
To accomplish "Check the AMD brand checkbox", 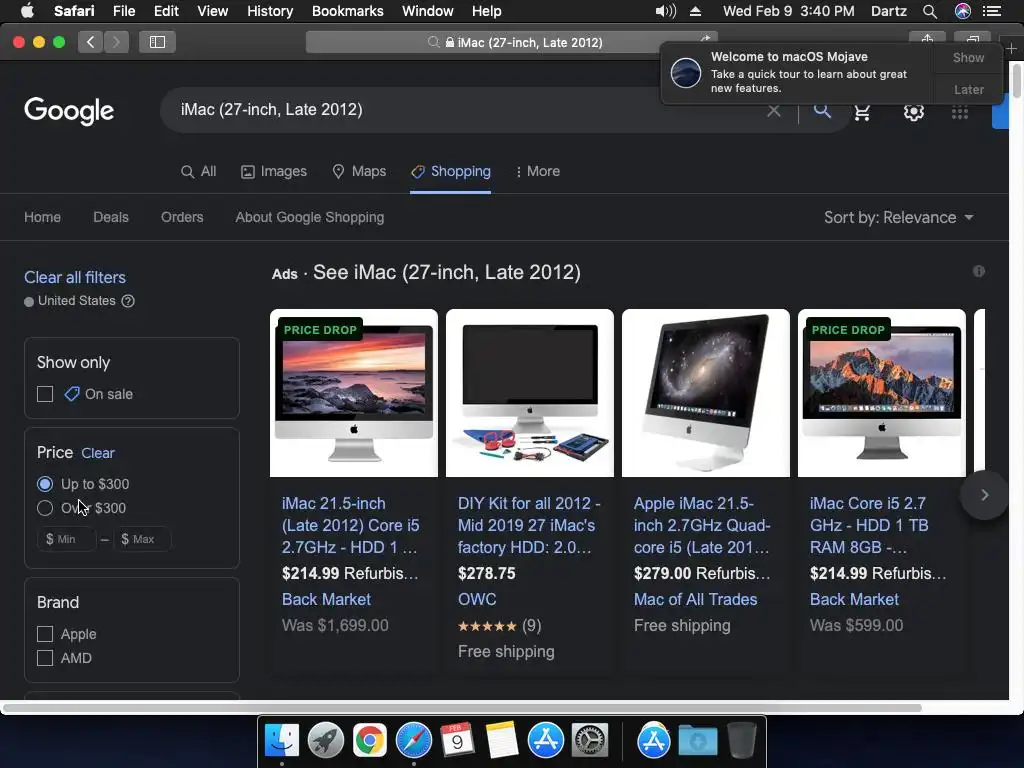I will tap(45, 658).
